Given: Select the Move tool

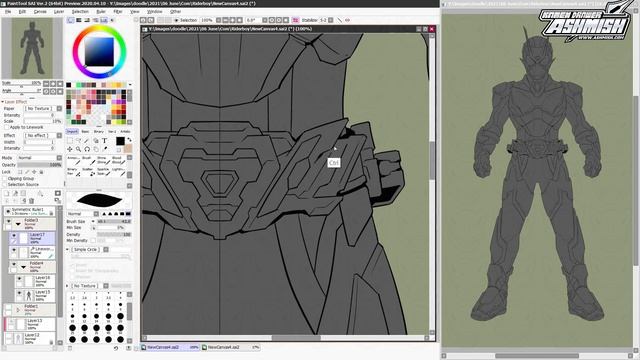Looking at the screenshot, I should (x=70, y=149).
